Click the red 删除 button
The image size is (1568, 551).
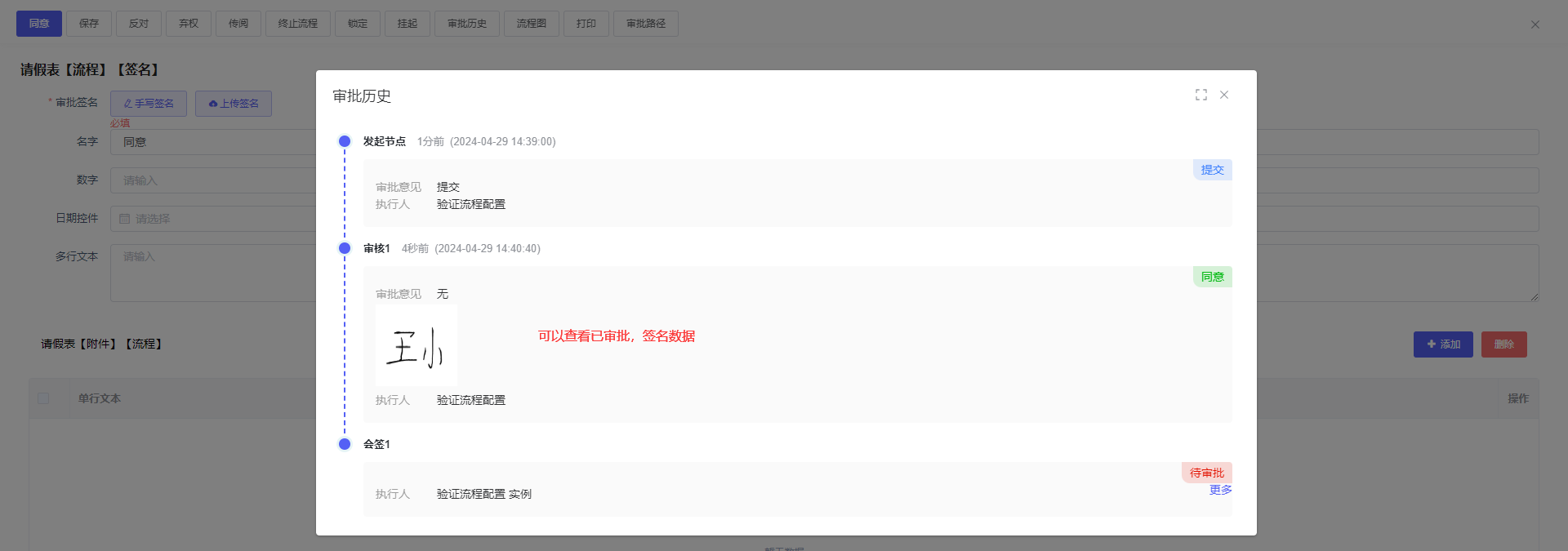[1503, 344]
